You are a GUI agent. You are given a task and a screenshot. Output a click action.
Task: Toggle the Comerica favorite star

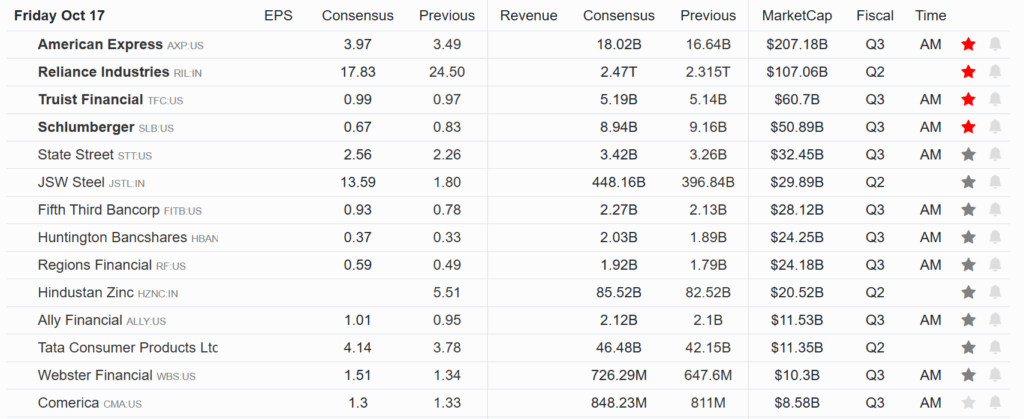click(967, 402)
